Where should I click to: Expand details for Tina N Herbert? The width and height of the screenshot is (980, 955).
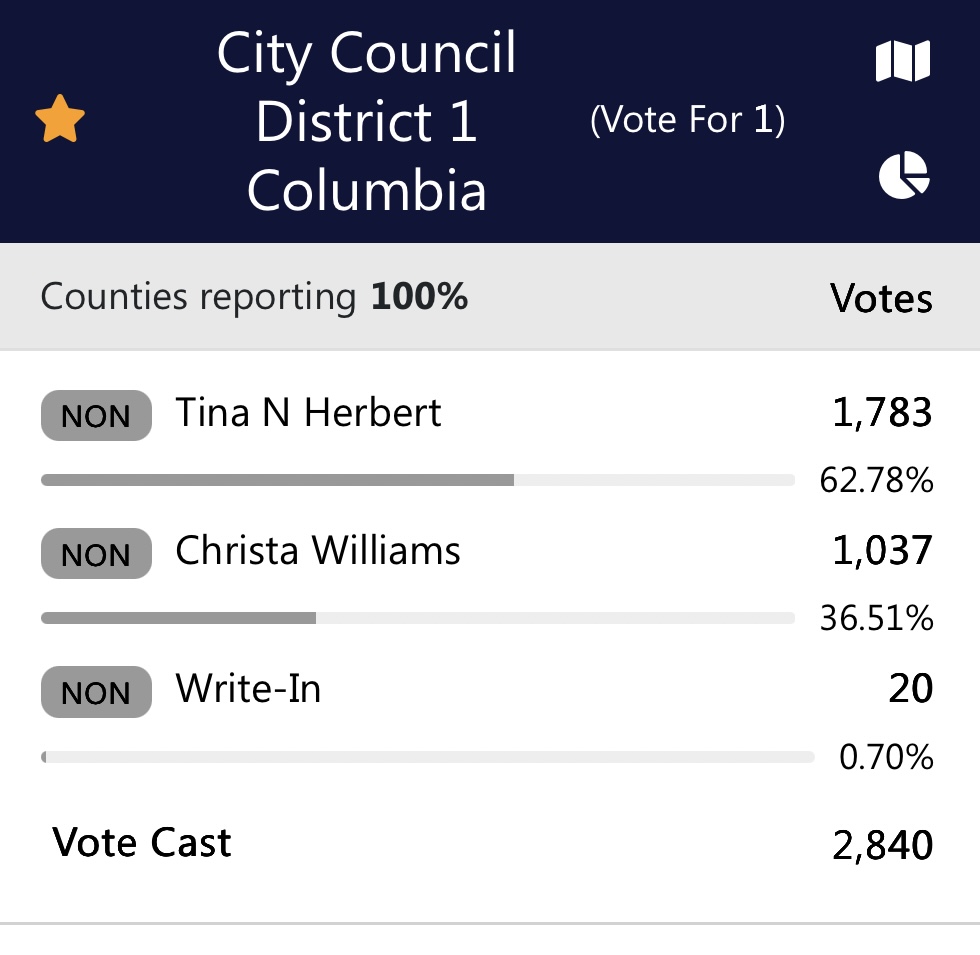tap(308, 412)
